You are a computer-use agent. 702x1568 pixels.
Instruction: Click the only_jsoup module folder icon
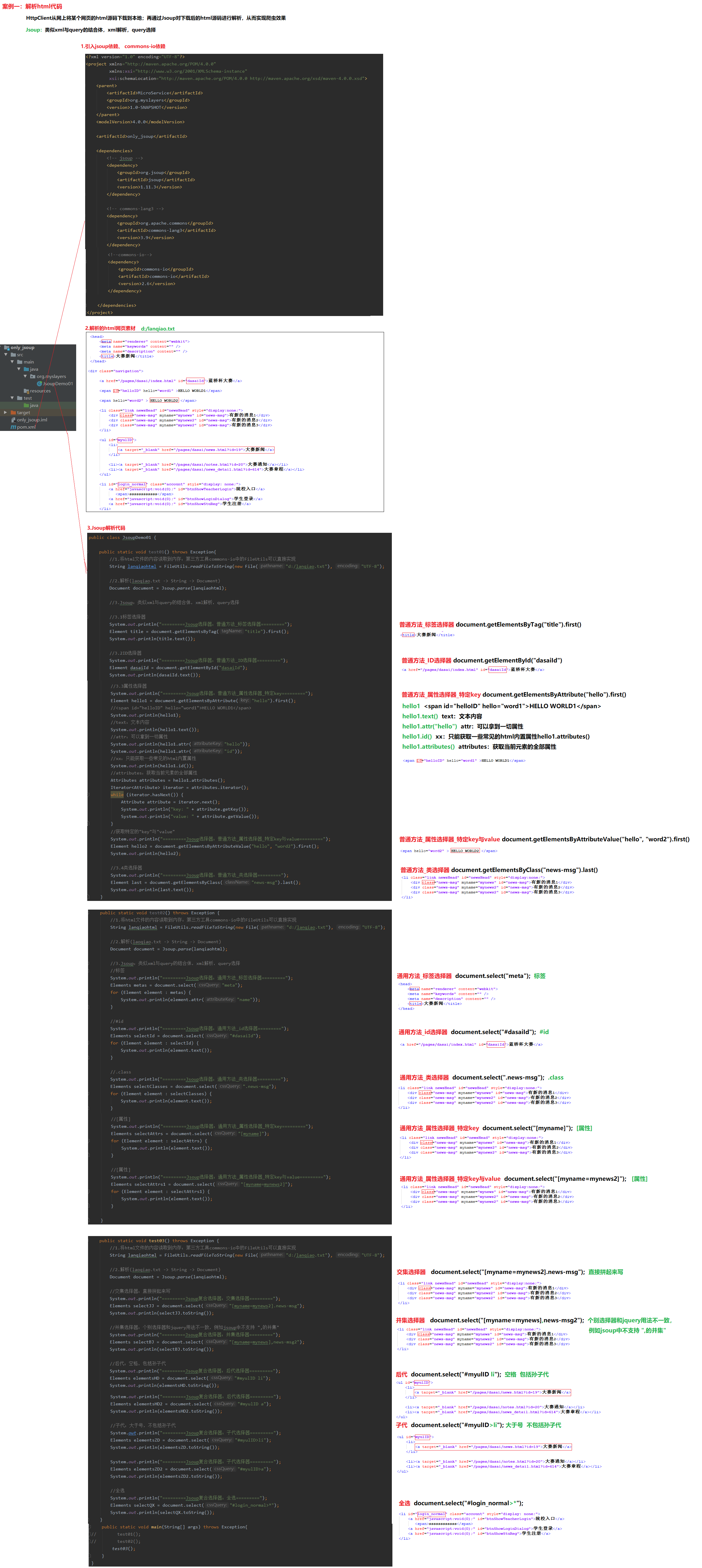pyautogui.click(x=6, y=348)
